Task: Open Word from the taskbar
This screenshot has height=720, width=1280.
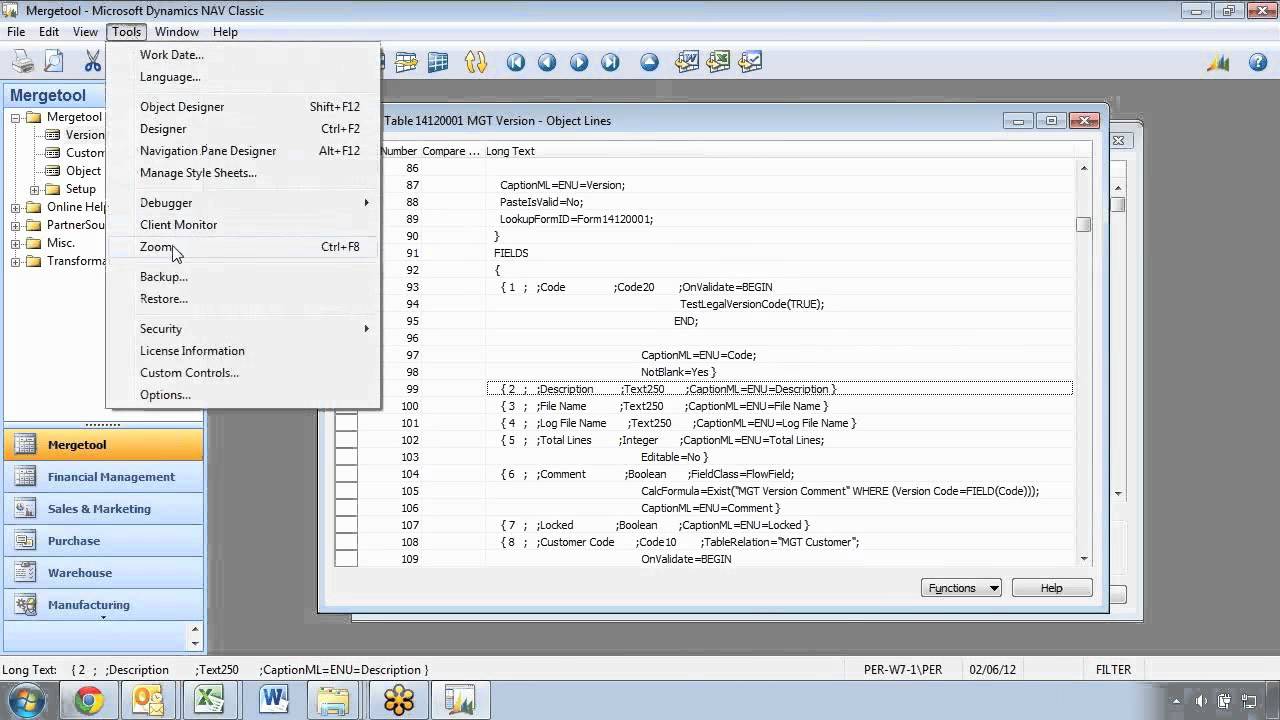Action: (x=274, y=700)
